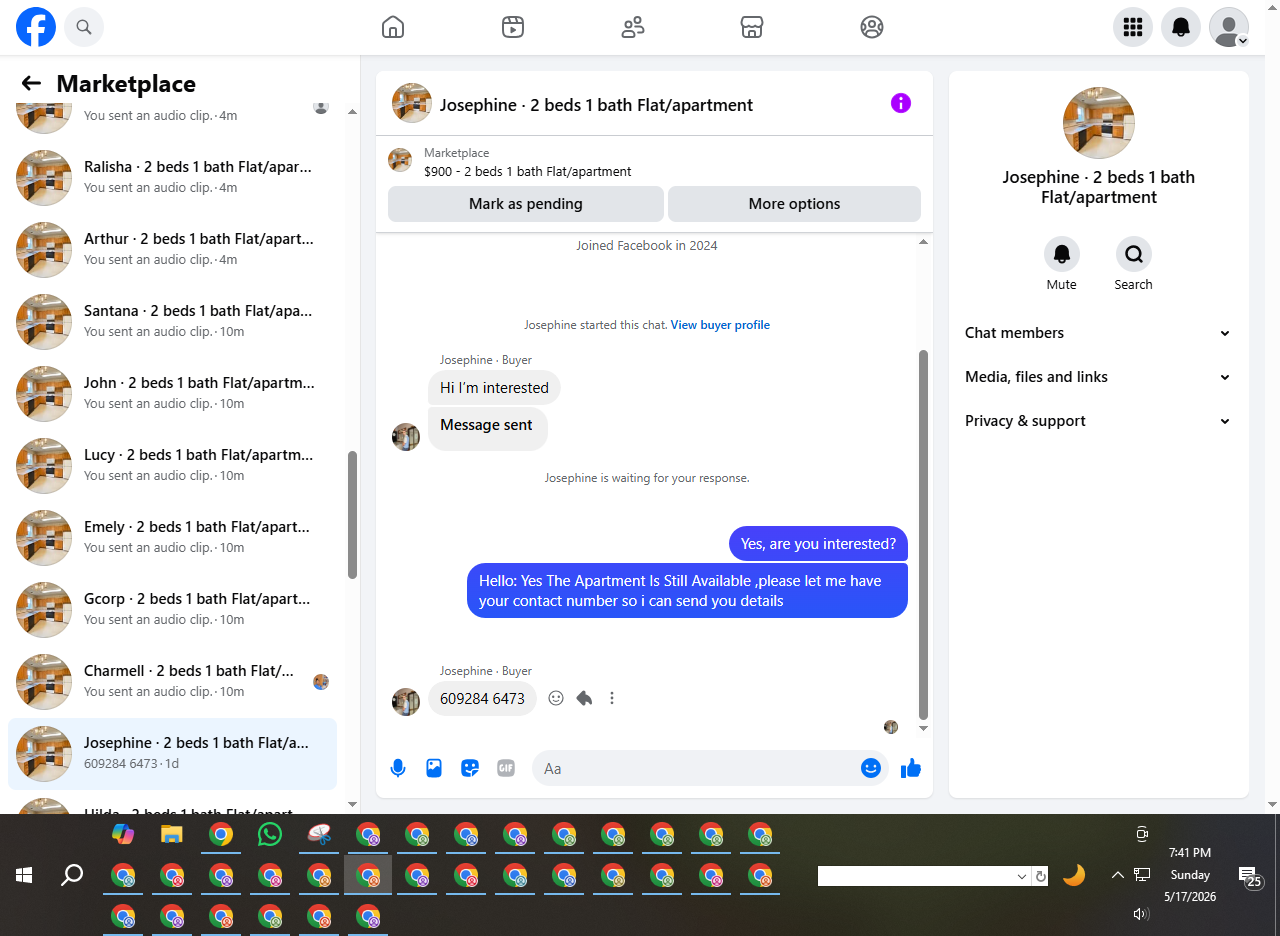1280x936 pixels.
Task: Open the Santana conversation
Action: coord(172,322)
